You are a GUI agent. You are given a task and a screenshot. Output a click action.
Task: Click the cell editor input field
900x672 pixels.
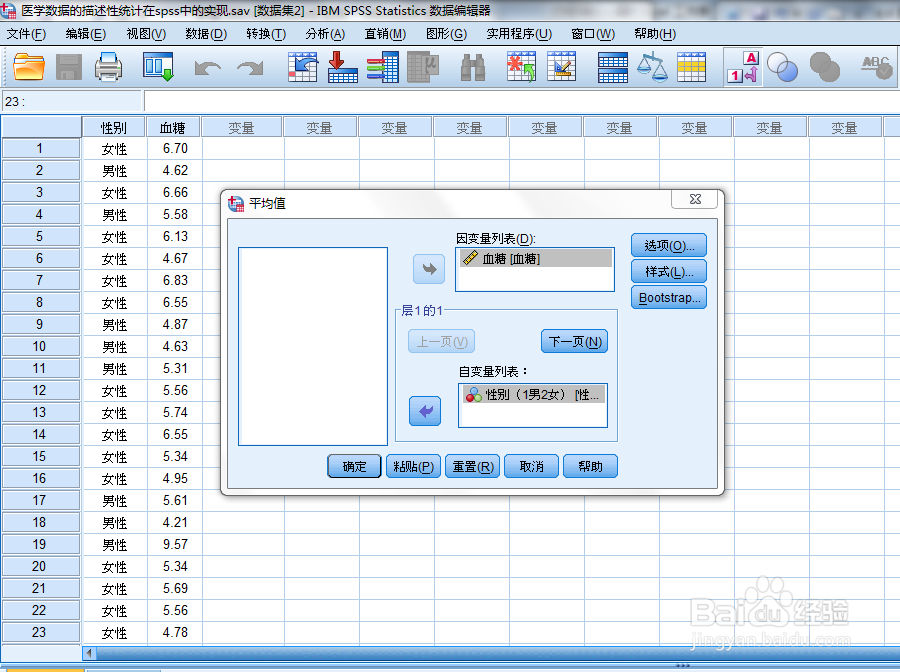pos(521,102)
